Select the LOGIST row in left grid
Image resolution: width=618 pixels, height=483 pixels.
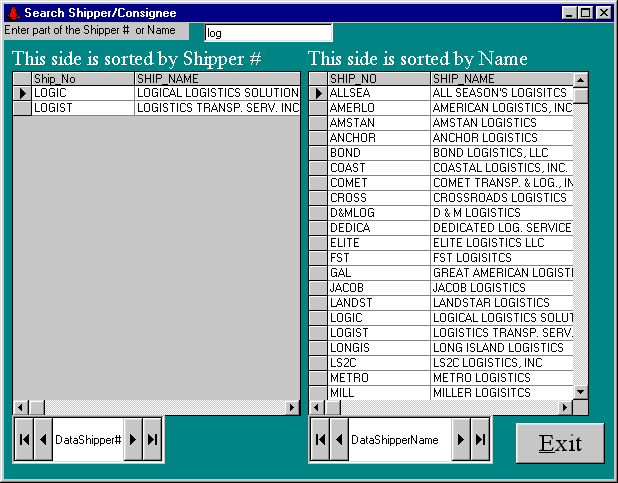[82, 108]
